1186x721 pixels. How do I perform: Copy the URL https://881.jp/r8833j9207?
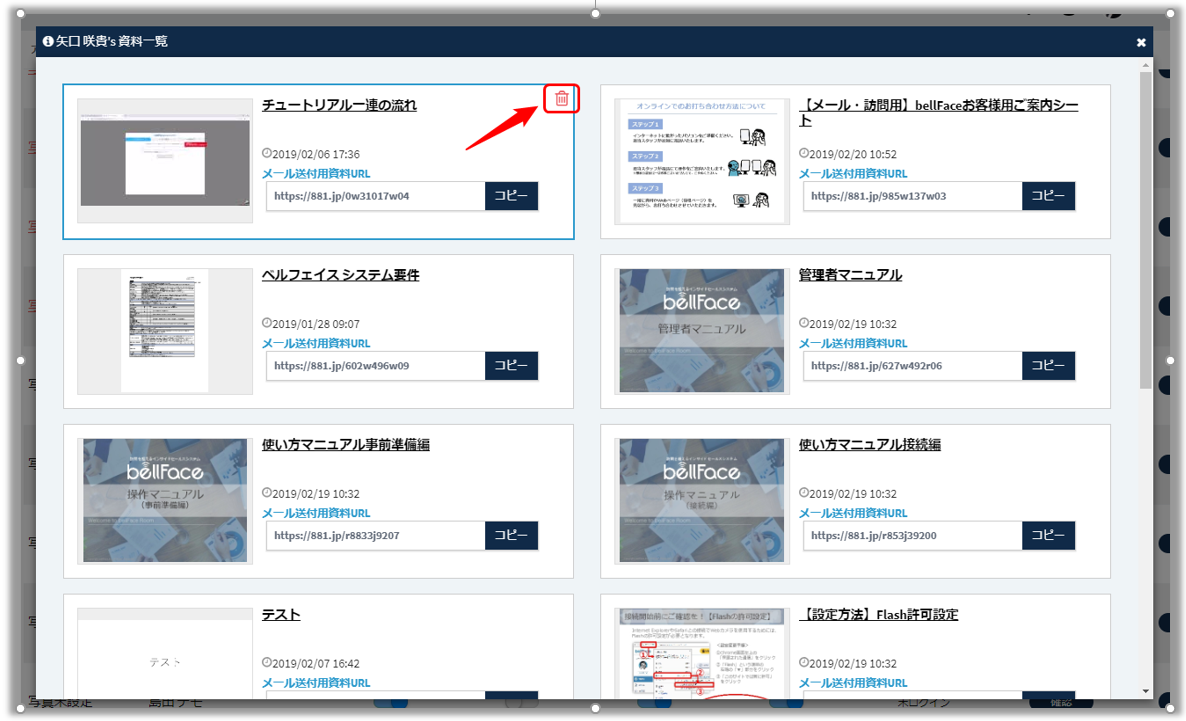[511, 536]
